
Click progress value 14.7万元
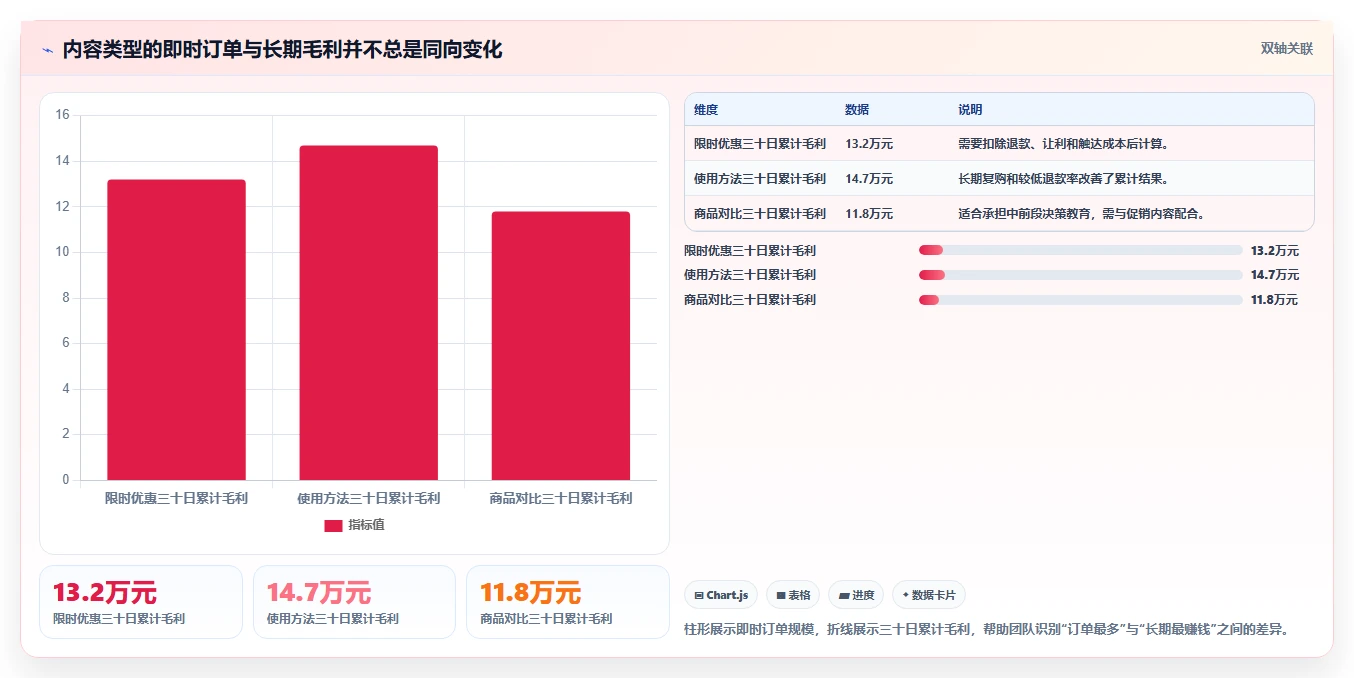[x=1275, y=275]
